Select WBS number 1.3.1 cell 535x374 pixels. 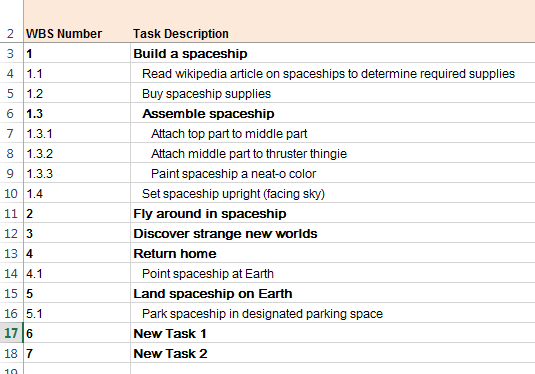tap(77, 133)
